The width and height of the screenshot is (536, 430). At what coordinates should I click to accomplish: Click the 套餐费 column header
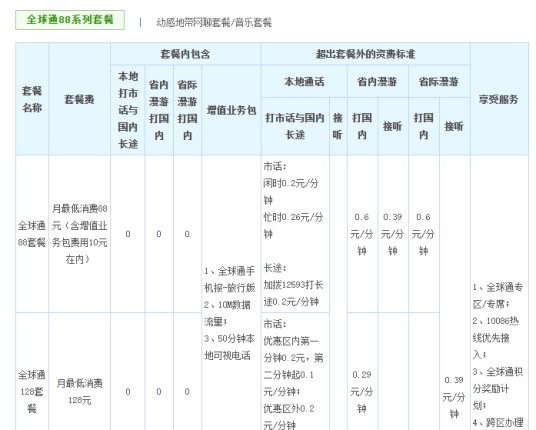tap(79, 99)
